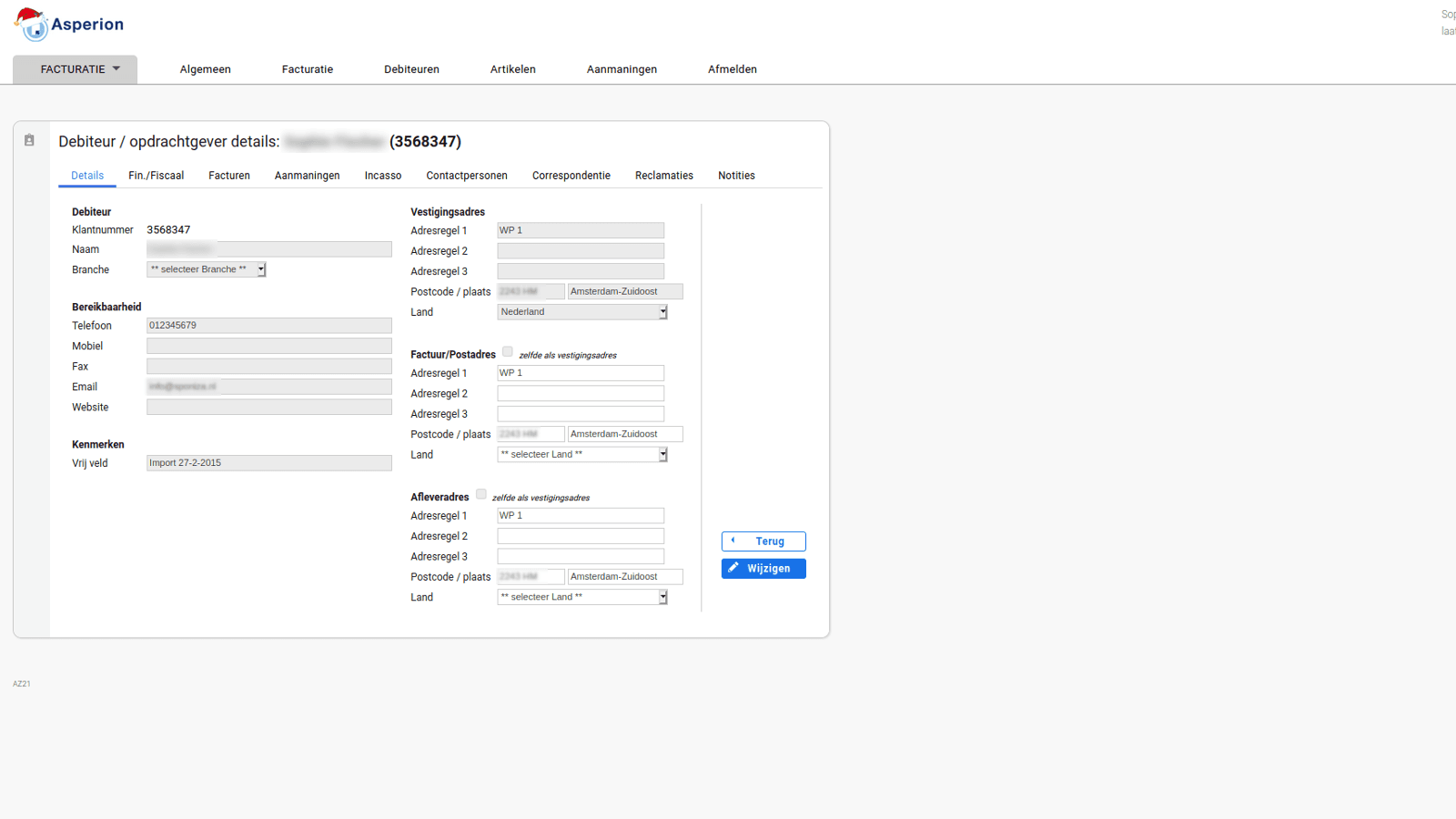The height and width of the screenshot is (819, 1456).
Task: Click the back arrow icon on Terug
Action: [x=733, y=541]
